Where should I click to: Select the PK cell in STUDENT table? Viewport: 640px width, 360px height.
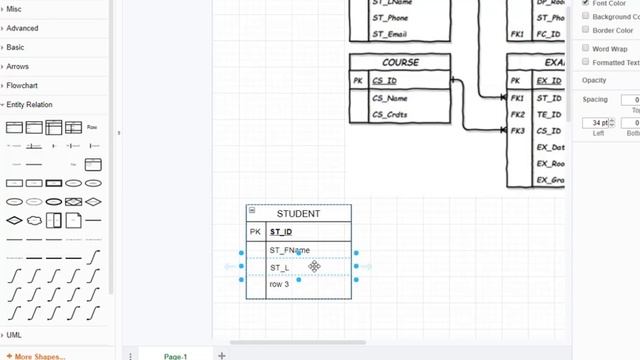tap(256, 232)
